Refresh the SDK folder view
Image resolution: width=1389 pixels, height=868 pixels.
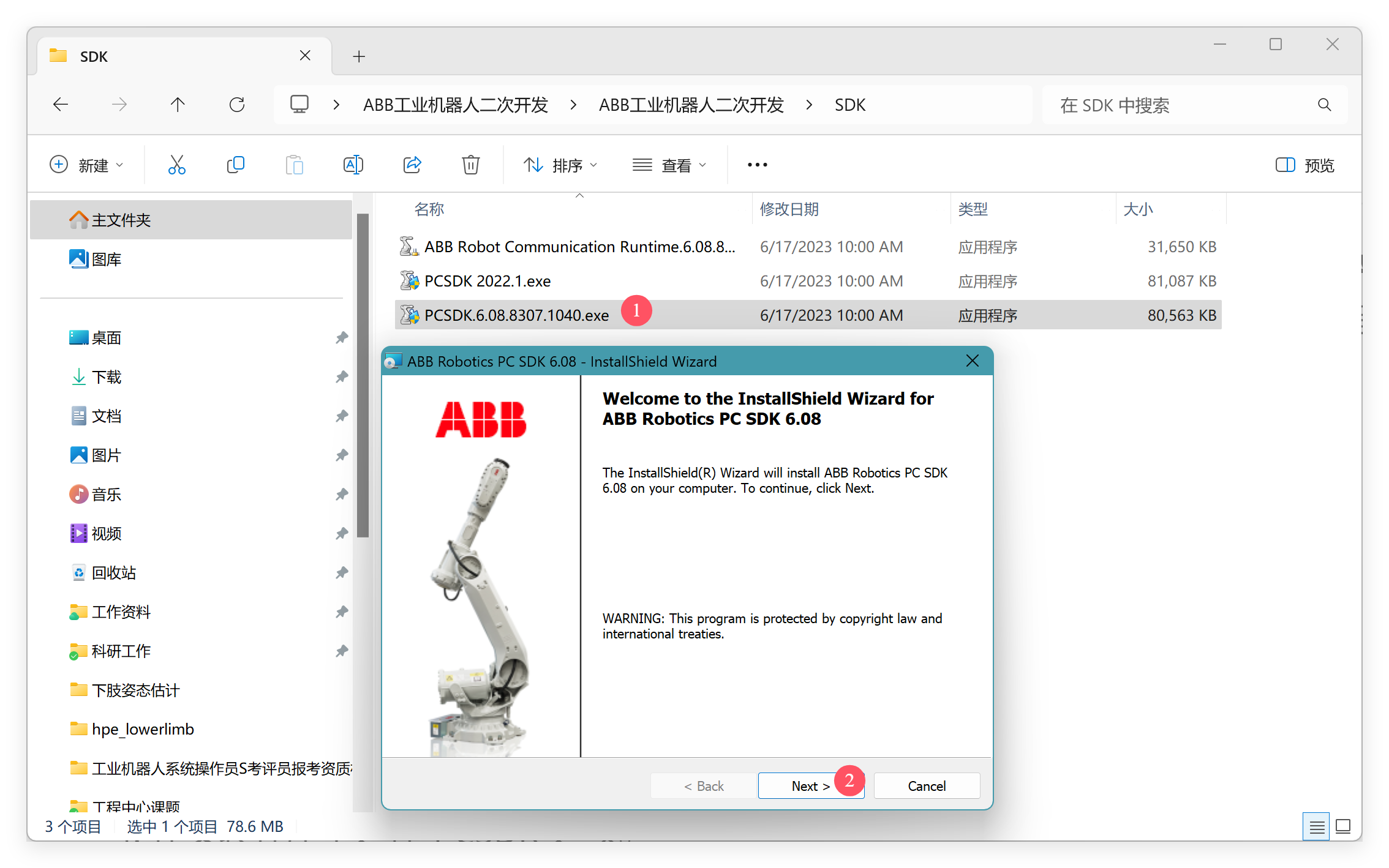click(237, 105)
